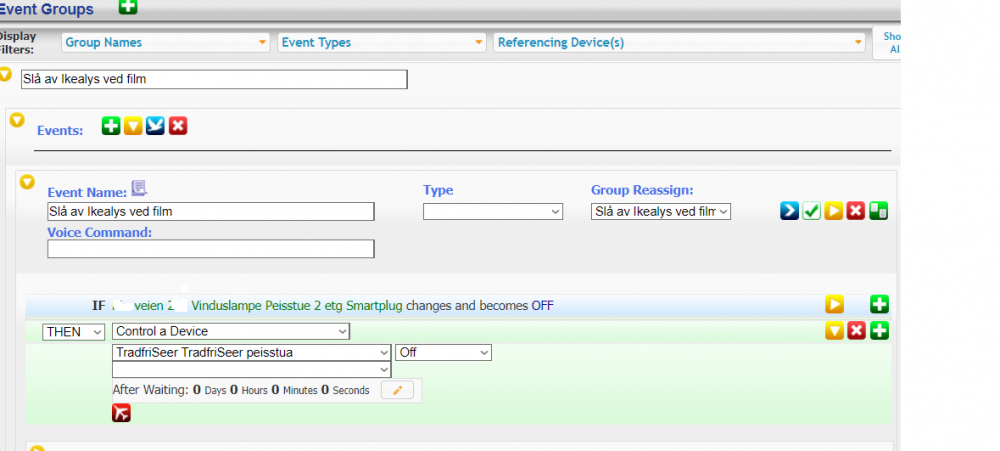This screenshot has height=451, width=1000.
Task: Run event with yellow play icon in header
Action: pos(833,211)
